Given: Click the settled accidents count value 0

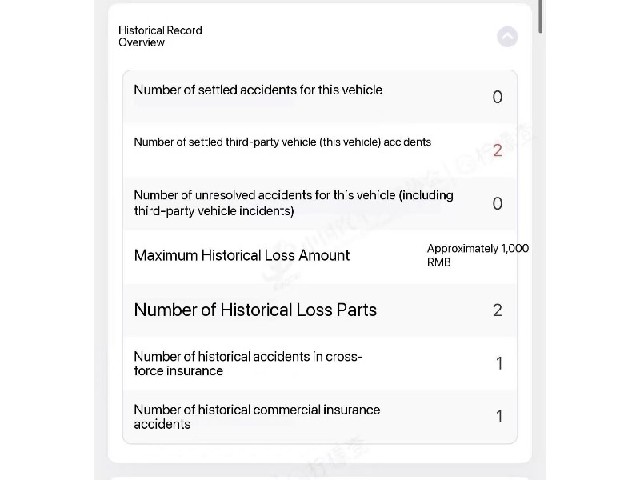Looking at the screenshot, I should pyautogui.click(x=497, y=97).
